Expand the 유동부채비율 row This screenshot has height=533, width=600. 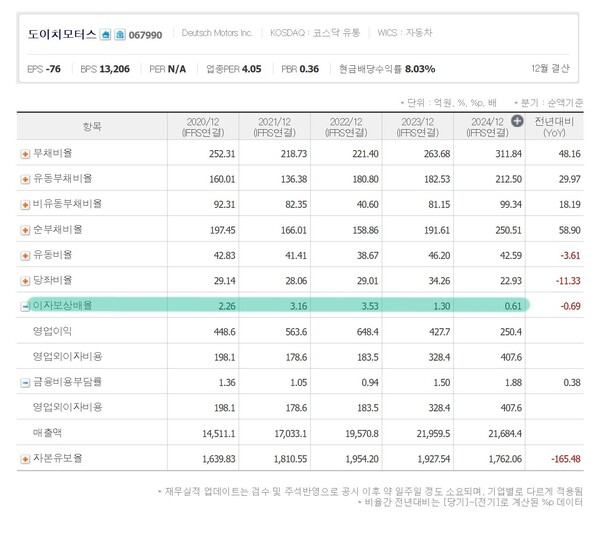(25, 179)
